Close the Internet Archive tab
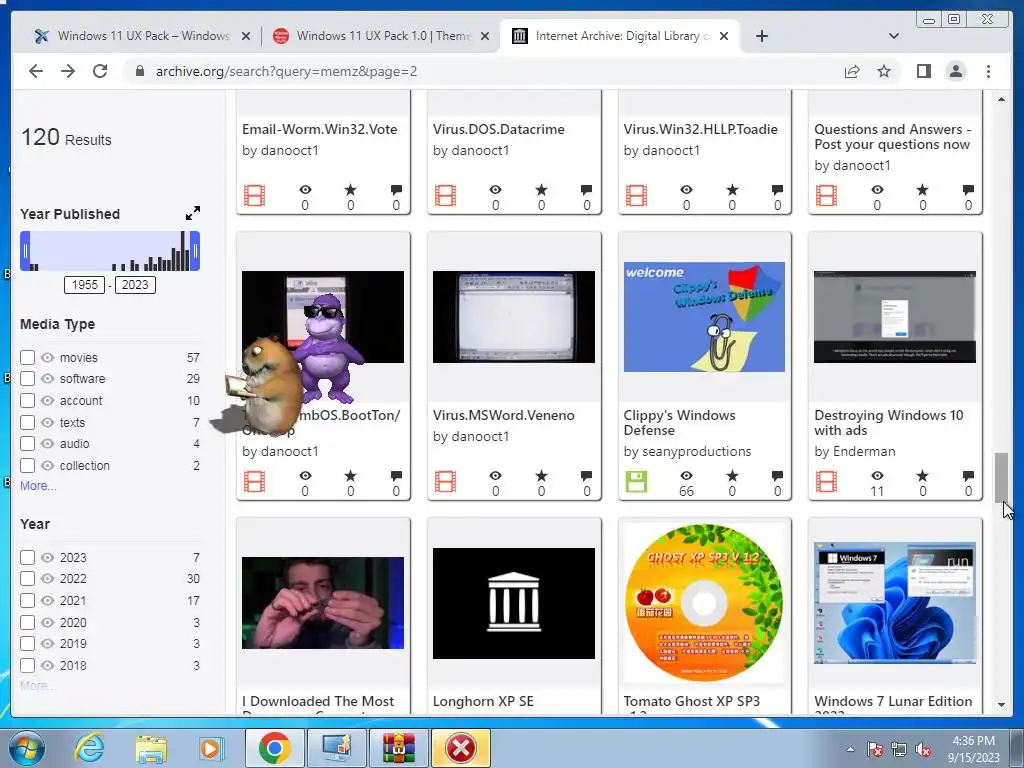 (x=724, y=36)
